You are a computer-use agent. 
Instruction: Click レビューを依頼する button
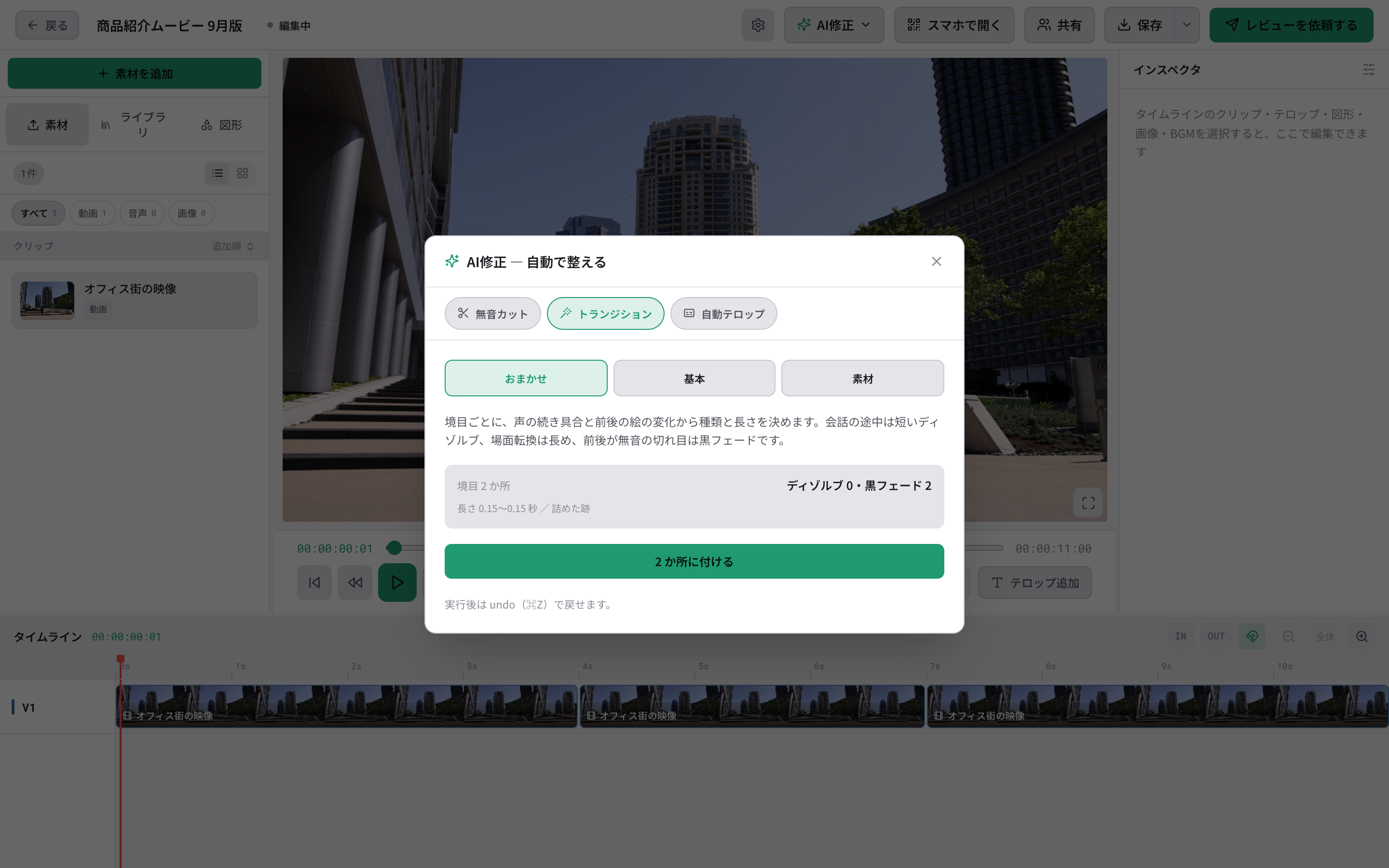pyautogui.click(x=1291, y=25)
